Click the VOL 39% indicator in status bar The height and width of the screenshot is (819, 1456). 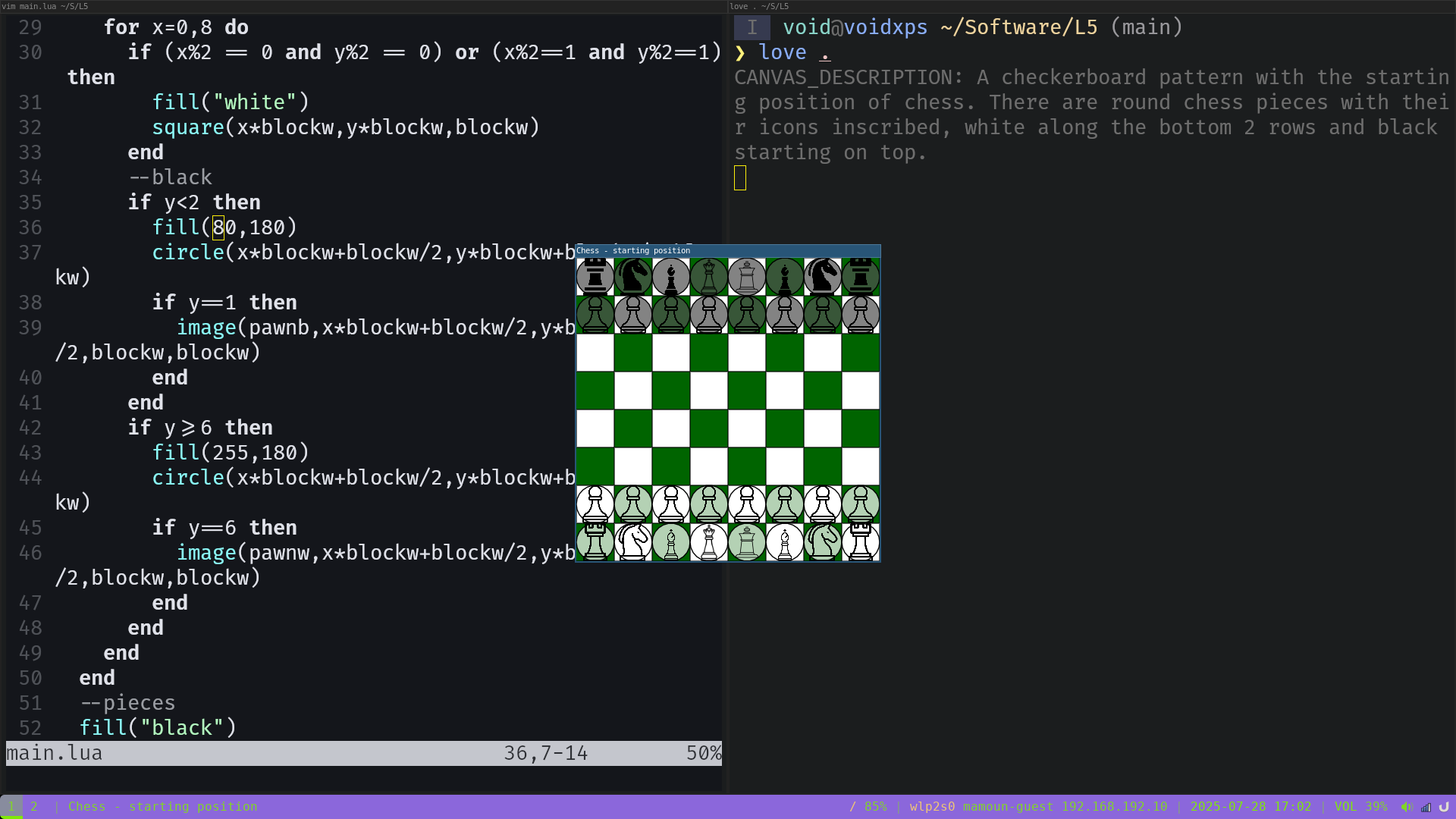pos(1361,807)
